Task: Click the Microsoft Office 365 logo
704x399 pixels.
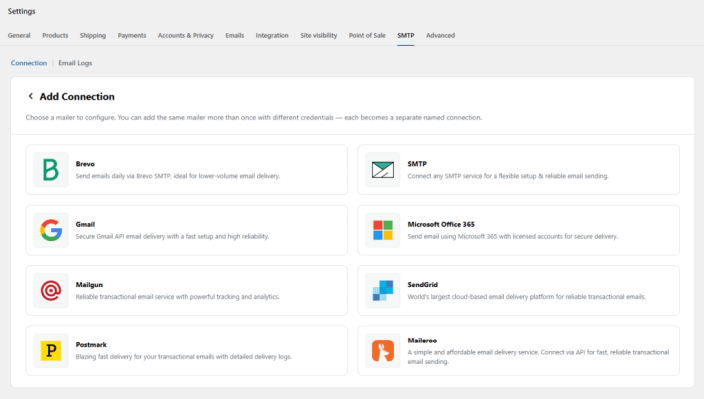Action: click(x=383, y=230)
